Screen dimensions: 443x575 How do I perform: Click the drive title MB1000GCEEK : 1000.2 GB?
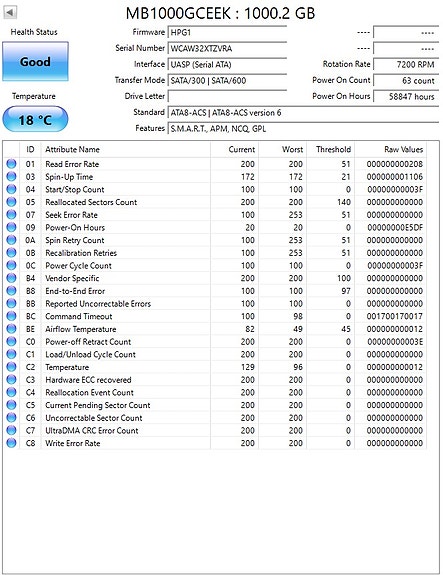(220, 14)
